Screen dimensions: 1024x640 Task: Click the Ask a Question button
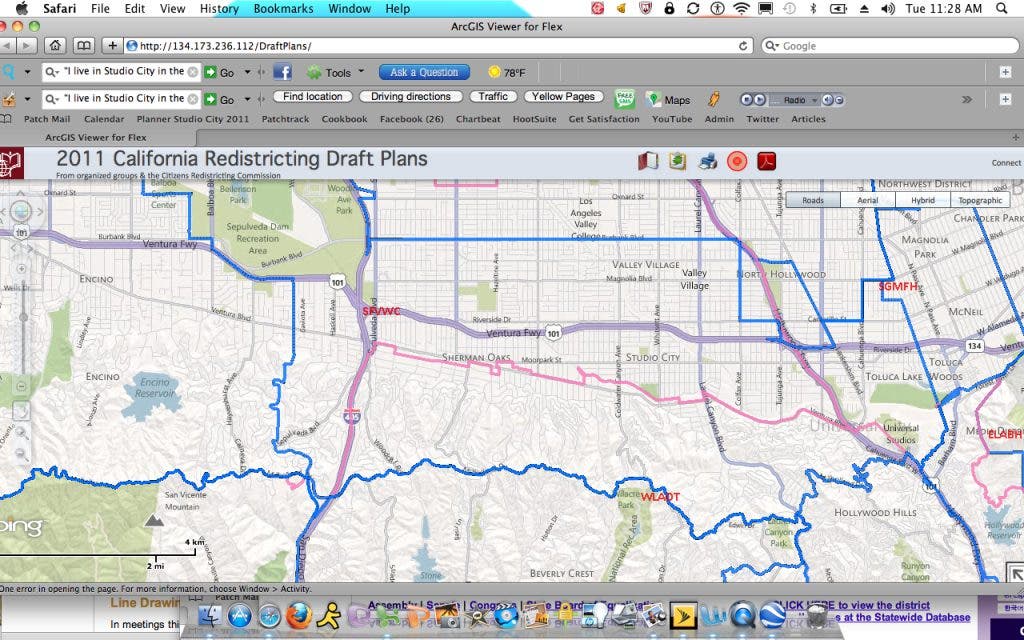(x=424, y=72)
